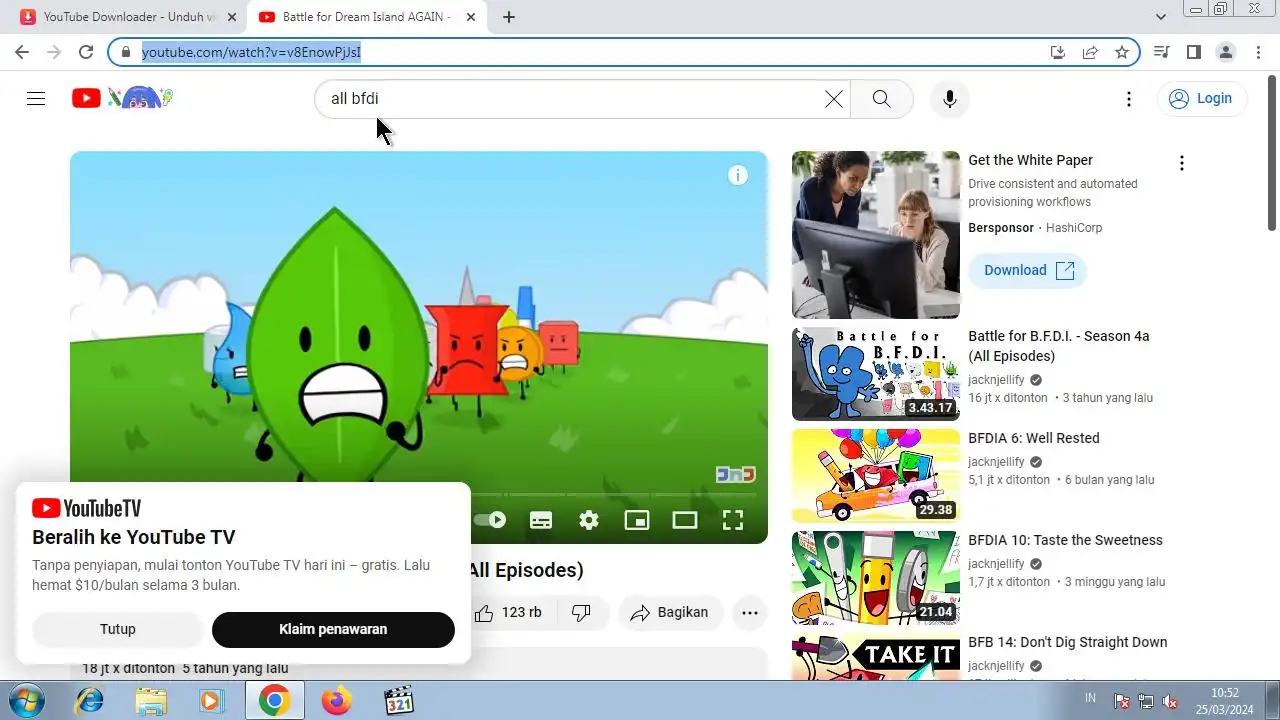The width and height of the screenshot is (1280, 720).
Task: Click Download on HashiCorp ad
Action: (x=1027, y=270)
